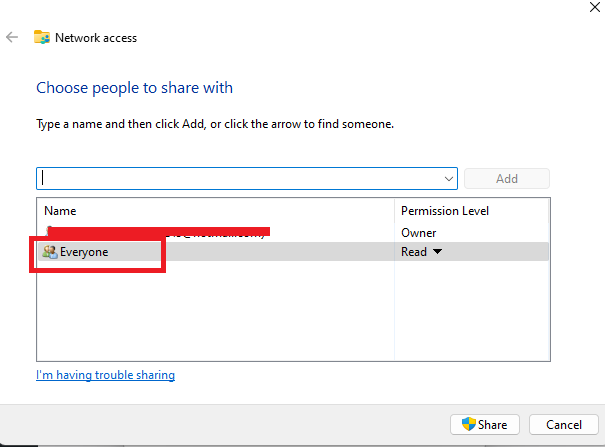
Task: Click the Read permission level text
Action: (414, 252)
